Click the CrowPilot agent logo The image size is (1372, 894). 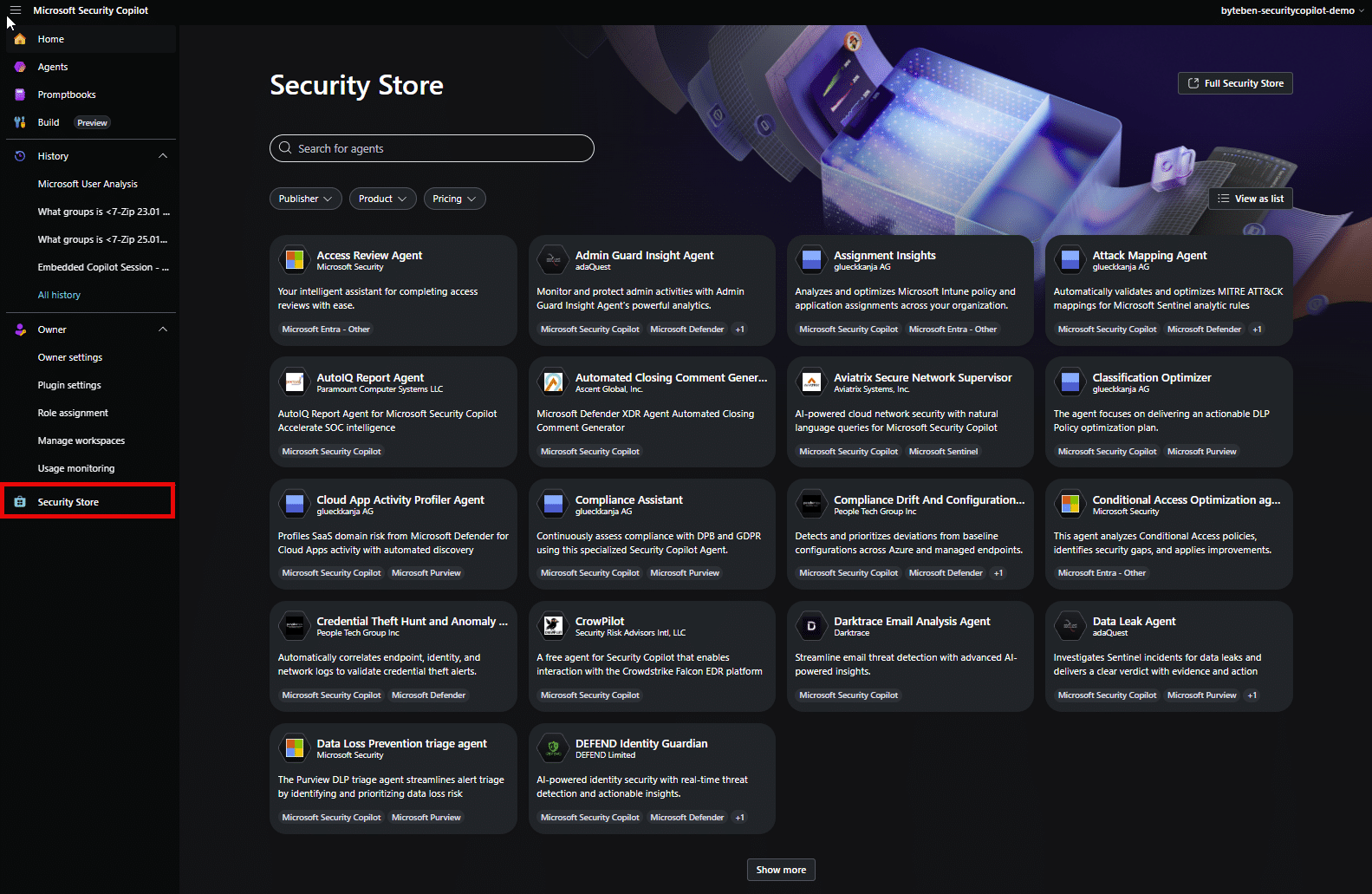pos(553,626)
